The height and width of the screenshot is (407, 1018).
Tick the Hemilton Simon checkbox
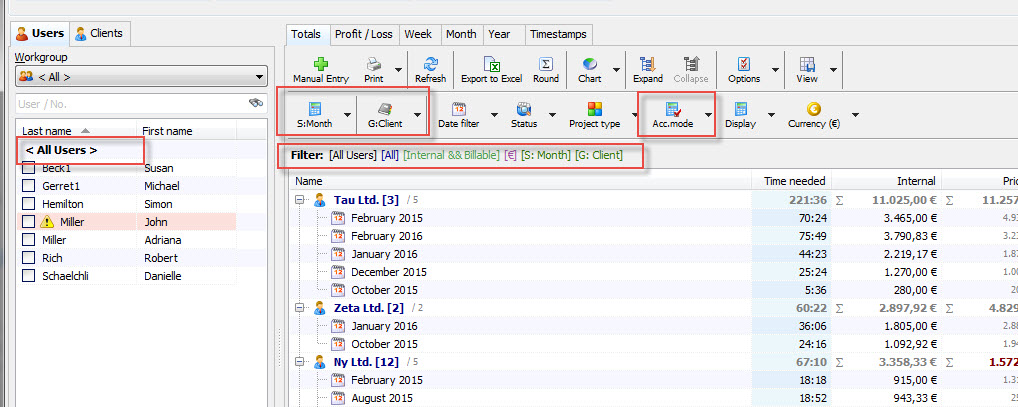[x=29, y=204]
